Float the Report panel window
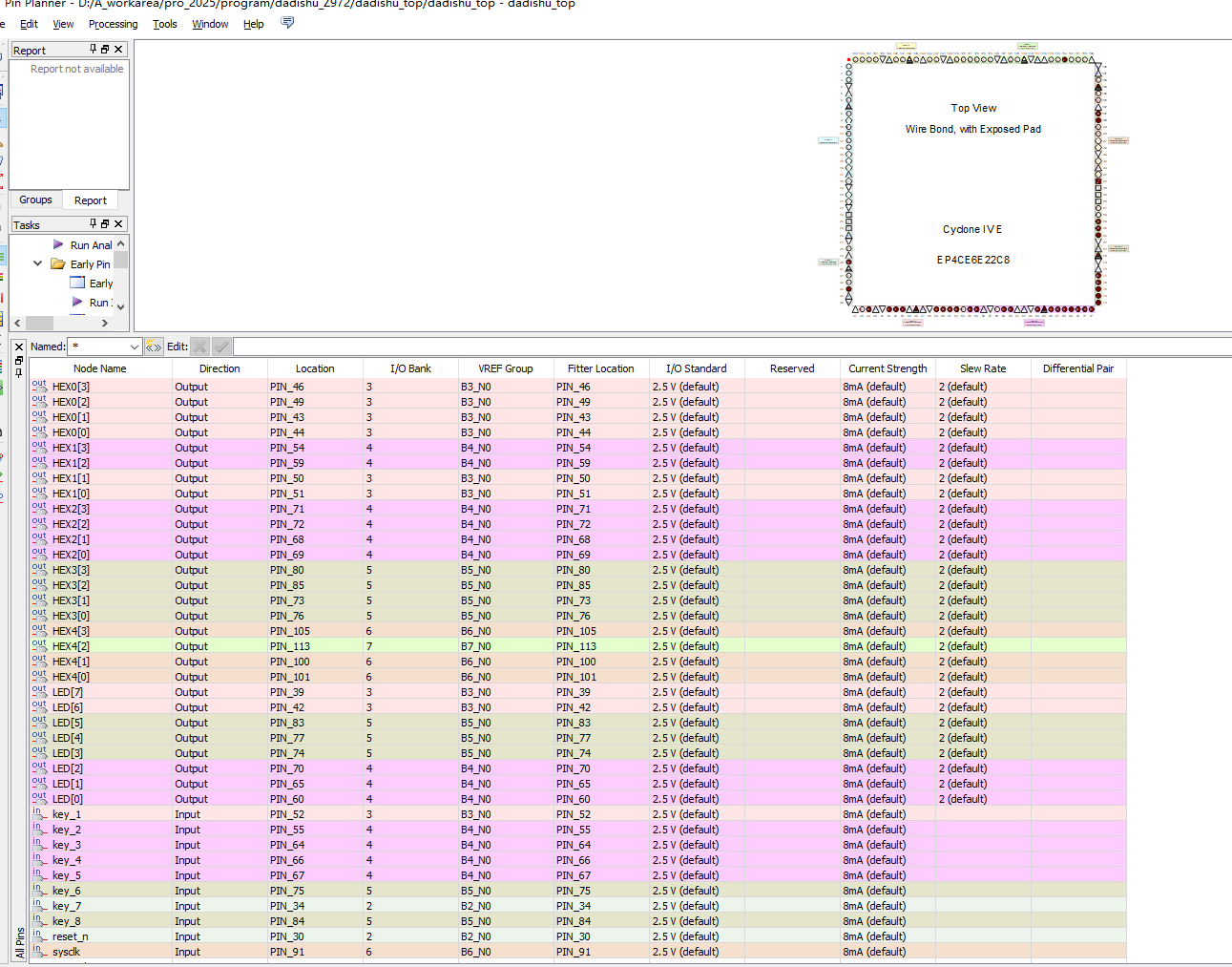 (105, 49)
